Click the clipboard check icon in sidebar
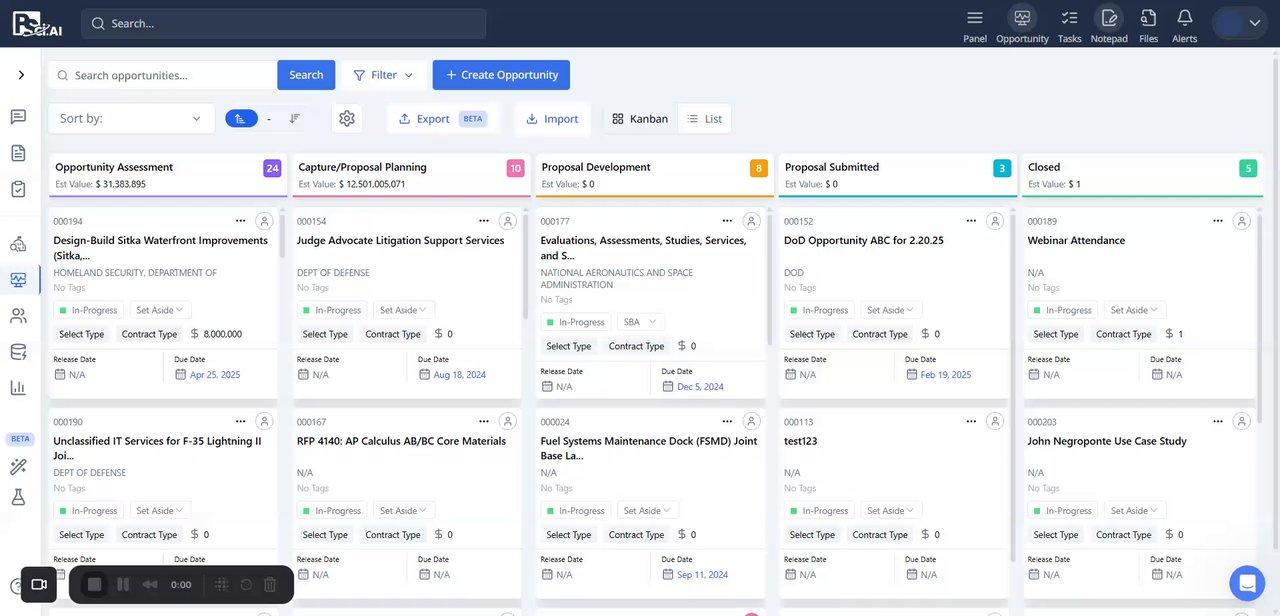Screen dimensions: 1280x616 18,189
